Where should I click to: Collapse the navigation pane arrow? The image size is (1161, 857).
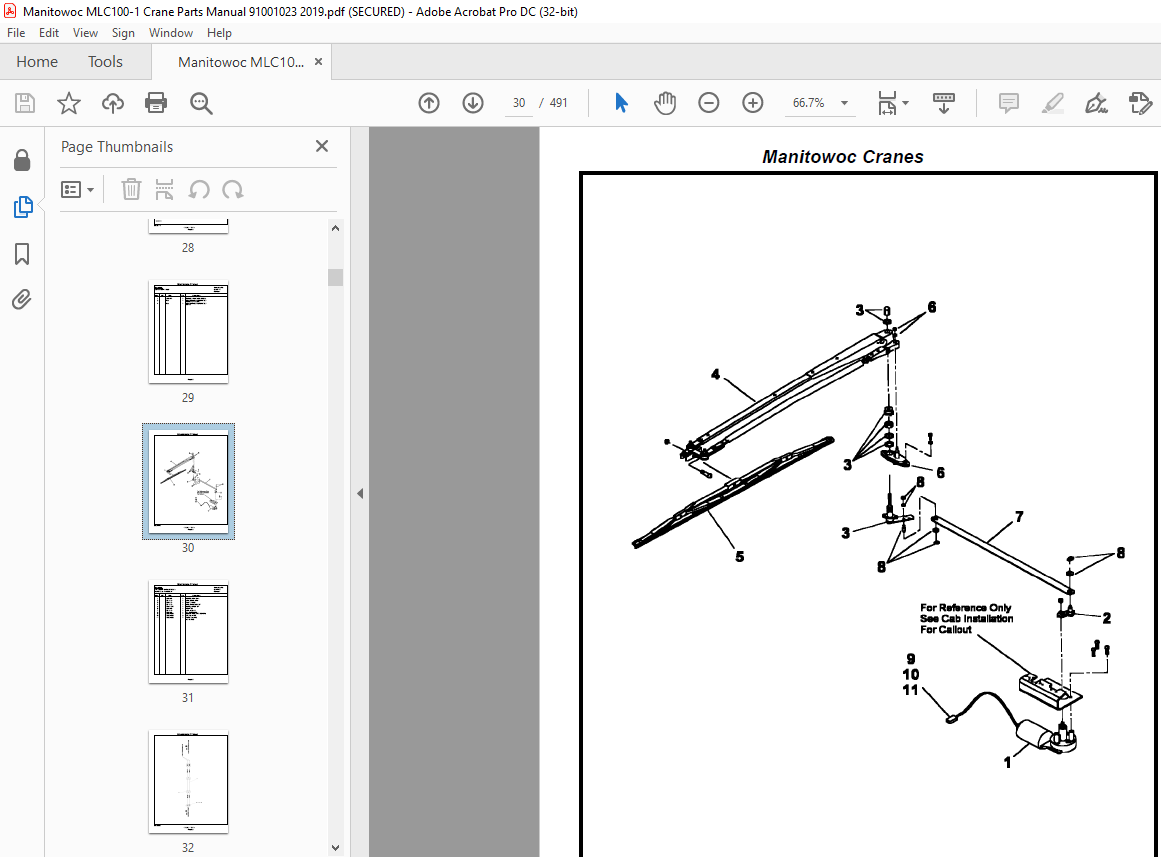(x=360, y=493)
